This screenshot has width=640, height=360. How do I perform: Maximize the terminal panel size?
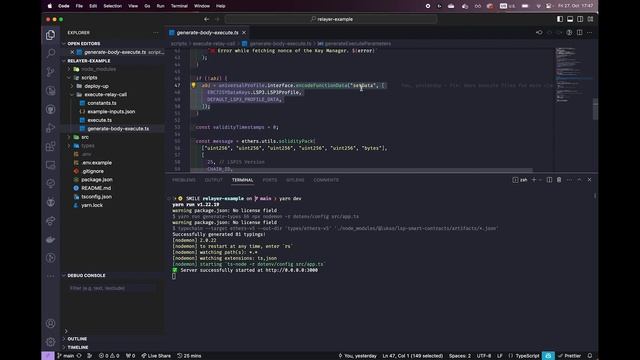click(579, 180)
